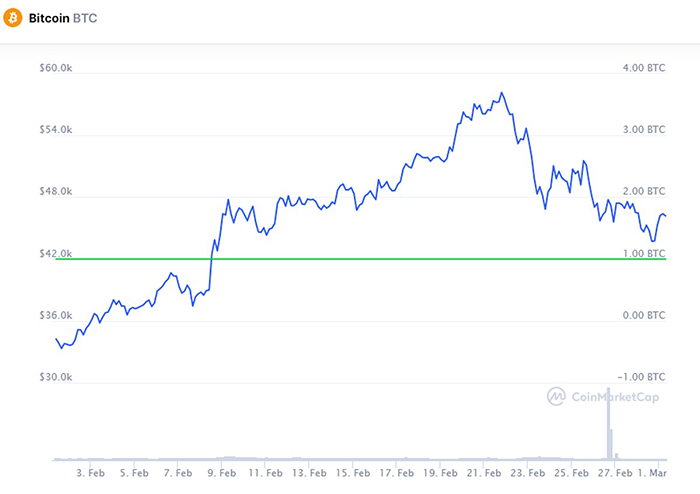Click the -1.00 BTC right axis label
The width and height of the screenshot is (700, 494).
[641, 378]
